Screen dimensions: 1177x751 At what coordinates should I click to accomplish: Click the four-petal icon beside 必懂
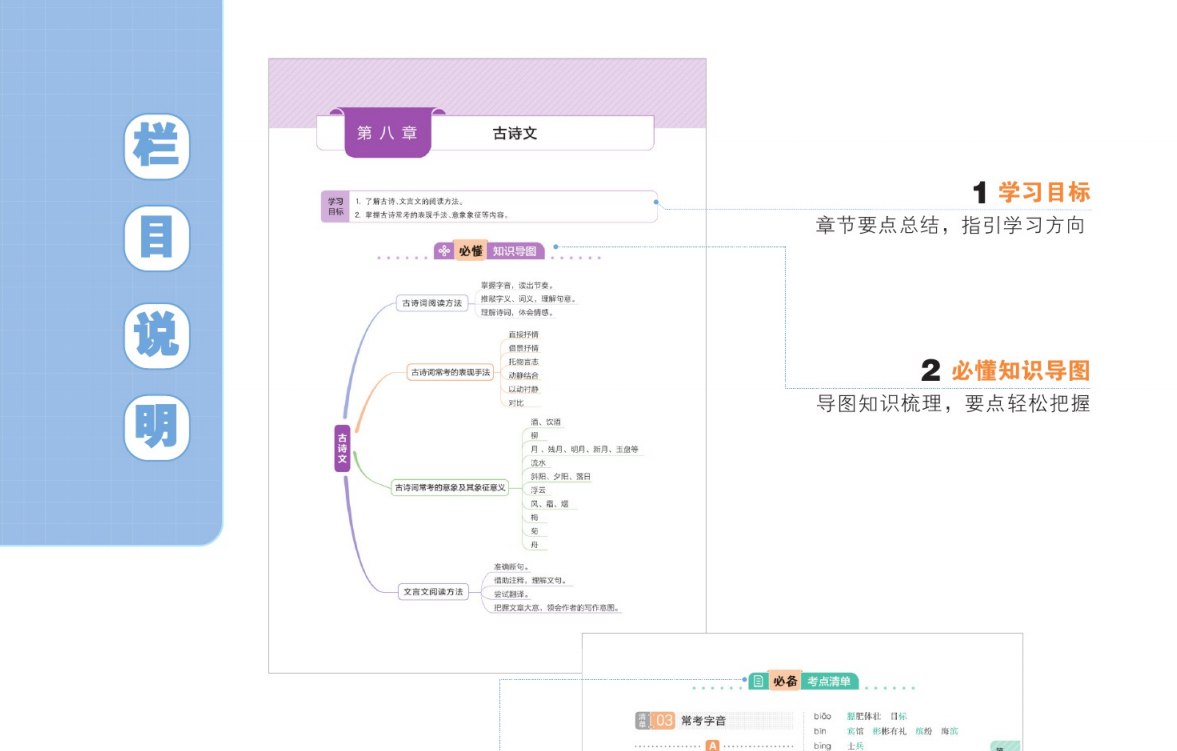tap(445, 250)
